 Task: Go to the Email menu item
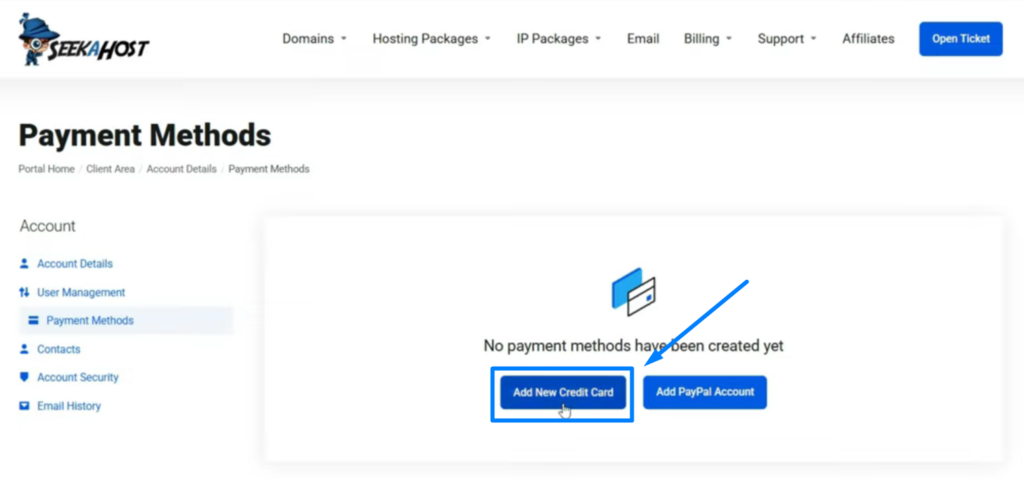point(643,39)
